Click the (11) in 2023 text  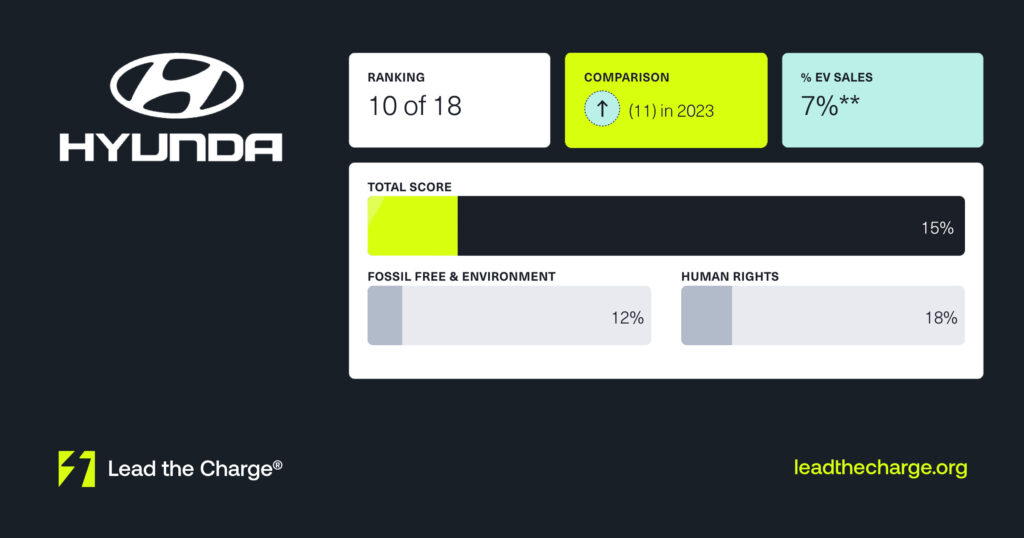pyautogui.click(x=671, y=111)
